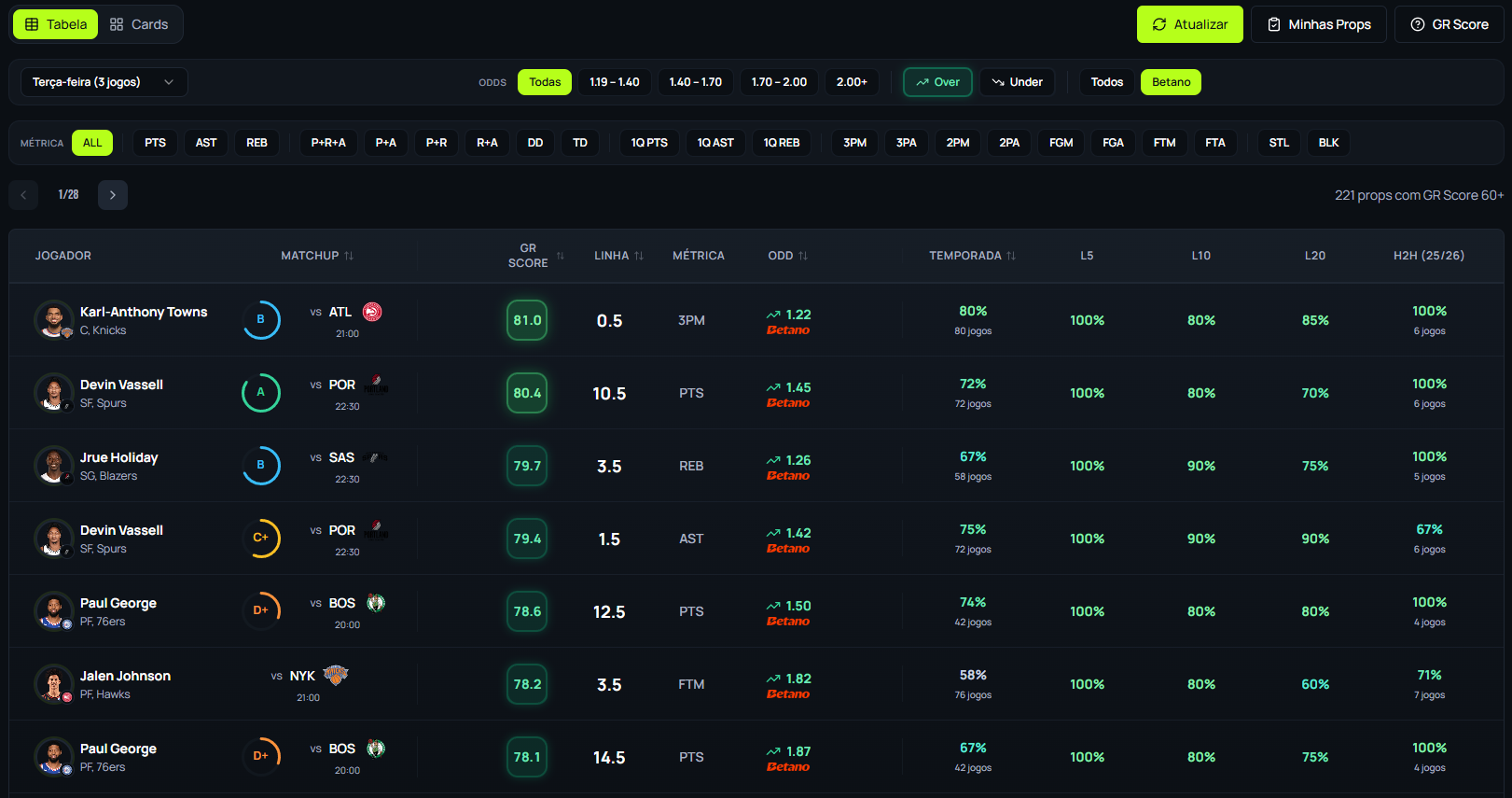Click Betano odd 1.87 for Paul George

[x=789, y=758]
